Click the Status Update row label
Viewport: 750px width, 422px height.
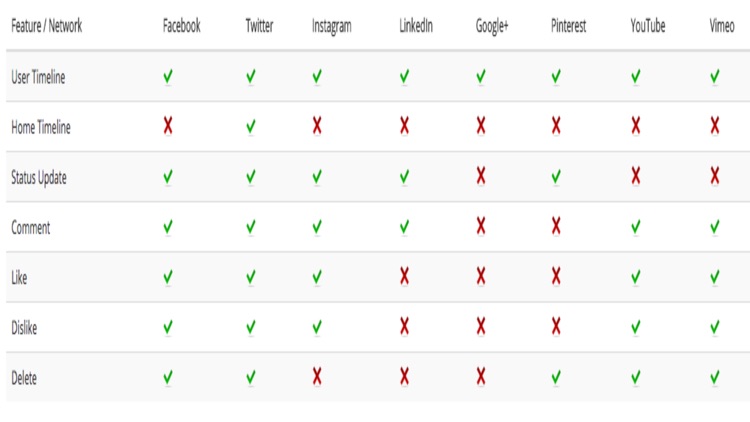(39, 178)
